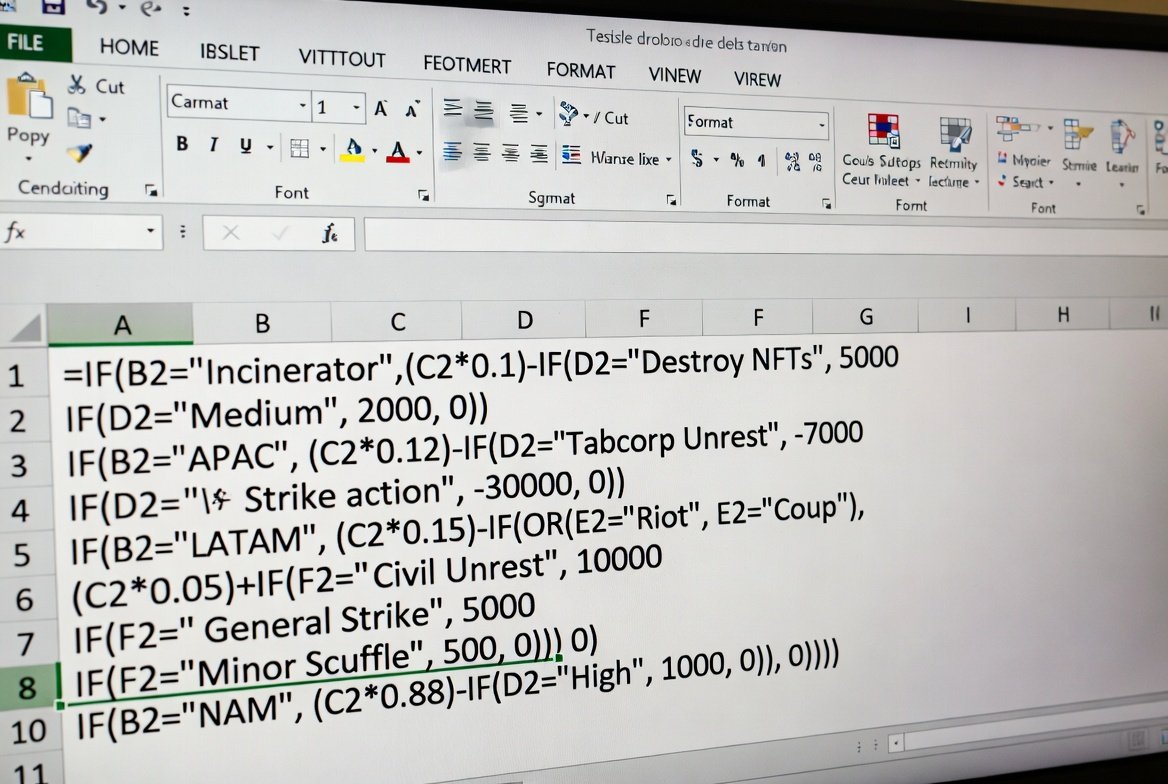Select the Save icon in title bar

53,7
